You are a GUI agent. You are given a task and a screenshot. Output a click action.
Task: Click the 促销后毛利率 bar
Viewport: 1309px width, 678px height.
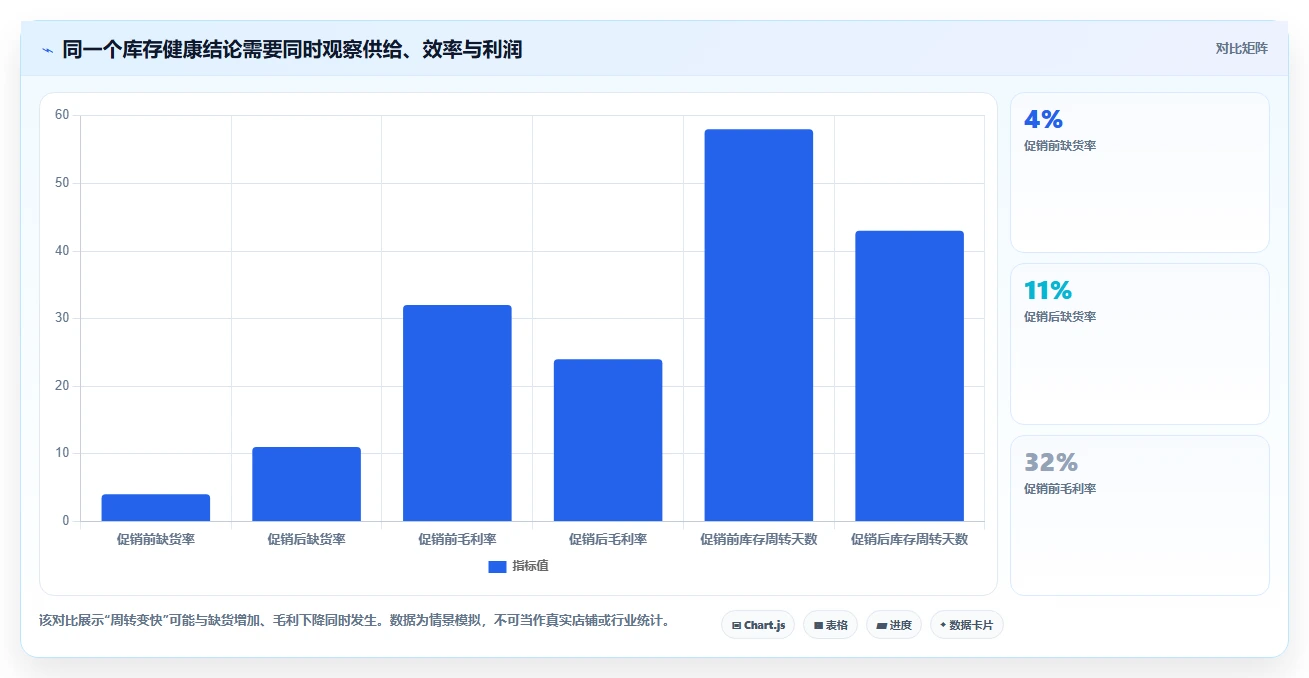[608, 440]
